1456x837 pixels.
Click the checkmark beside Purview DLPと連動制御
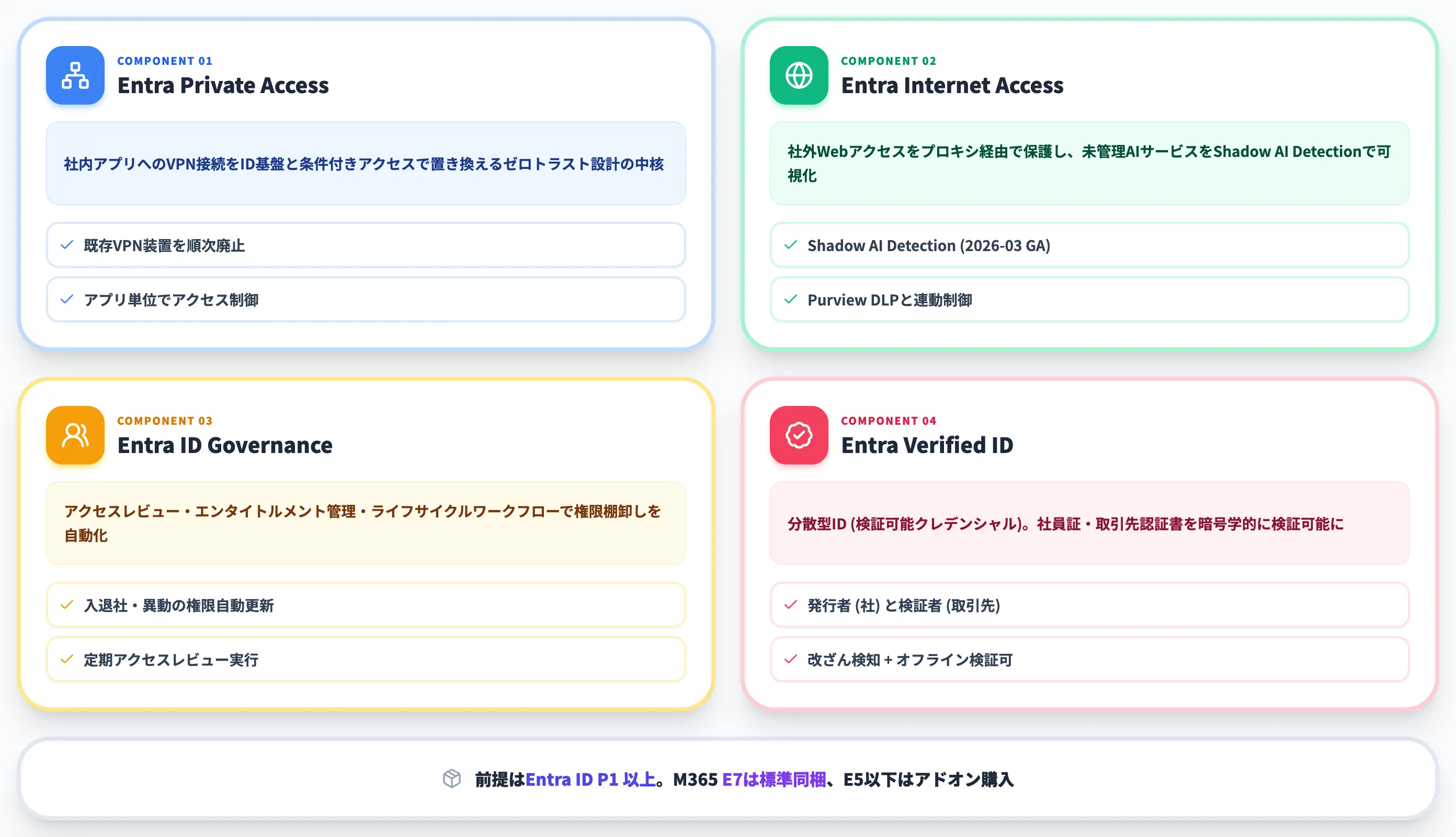point(791,300)
